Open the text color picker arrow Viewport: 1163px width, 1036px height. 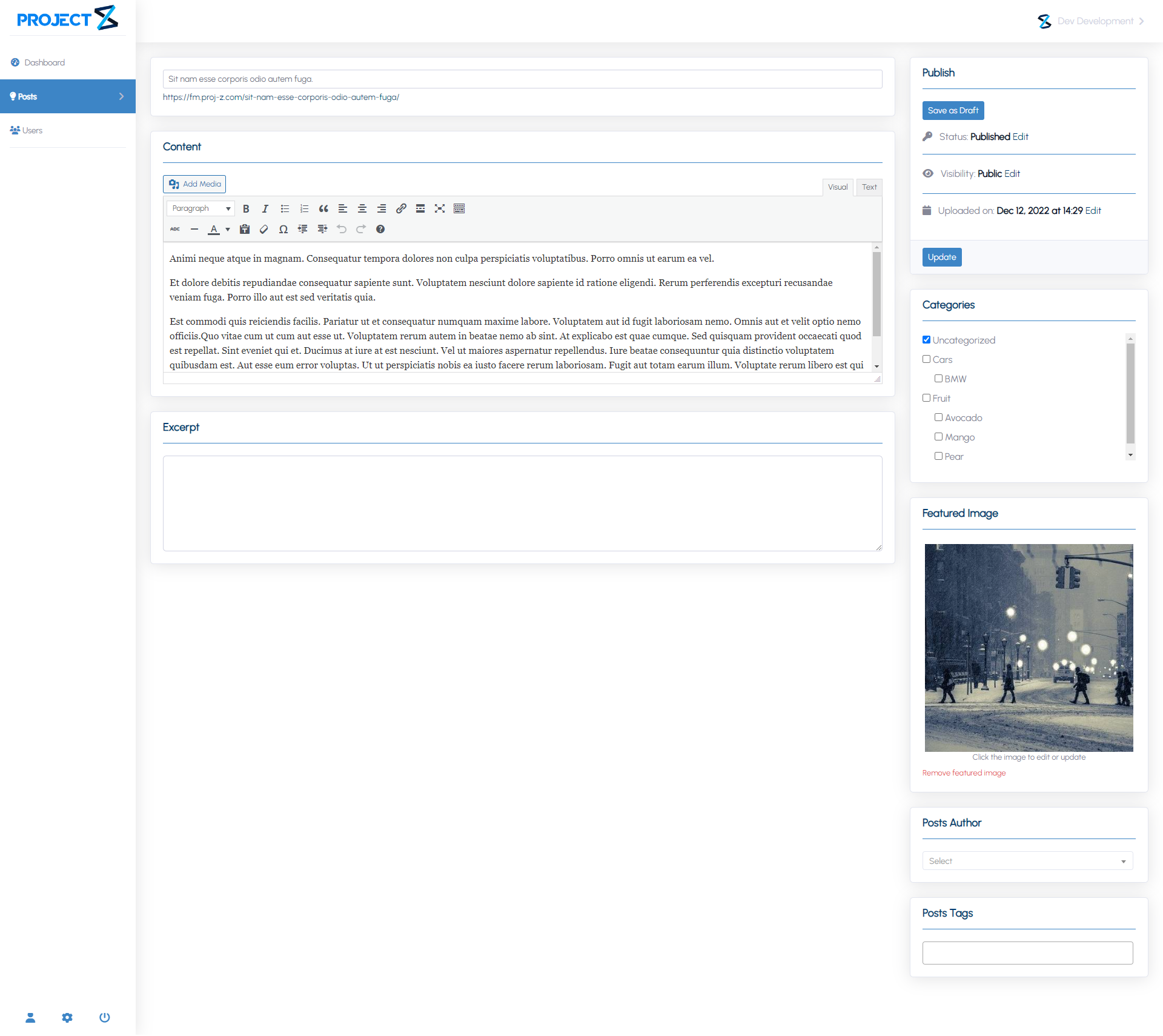point(228,229)
